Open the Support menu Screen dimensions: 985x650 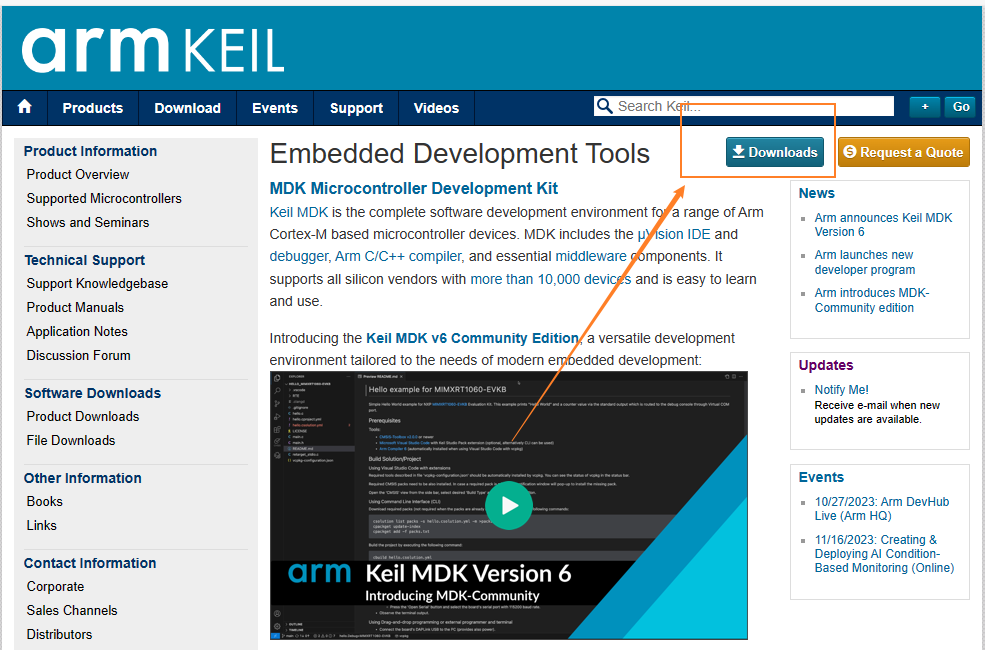click(x=356, y=108)
